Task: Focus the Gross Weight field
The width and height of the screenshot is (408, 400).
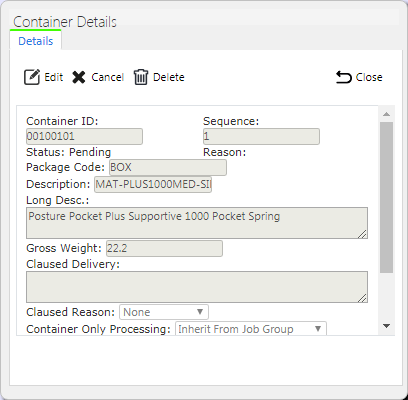Action: (164, 248)
